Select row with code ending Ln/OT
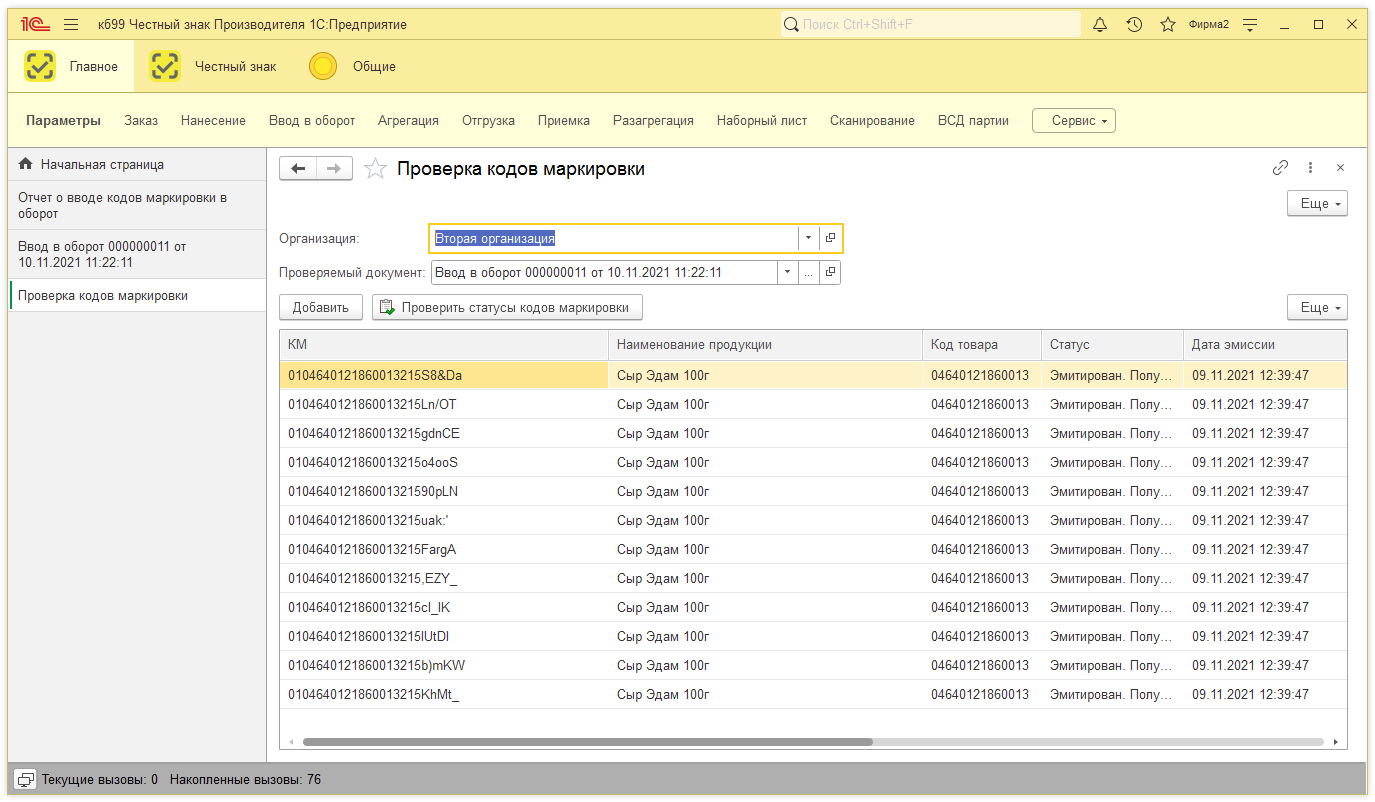Image resolution: width=1375 pixels, height=802 pixels. (813, 404)
